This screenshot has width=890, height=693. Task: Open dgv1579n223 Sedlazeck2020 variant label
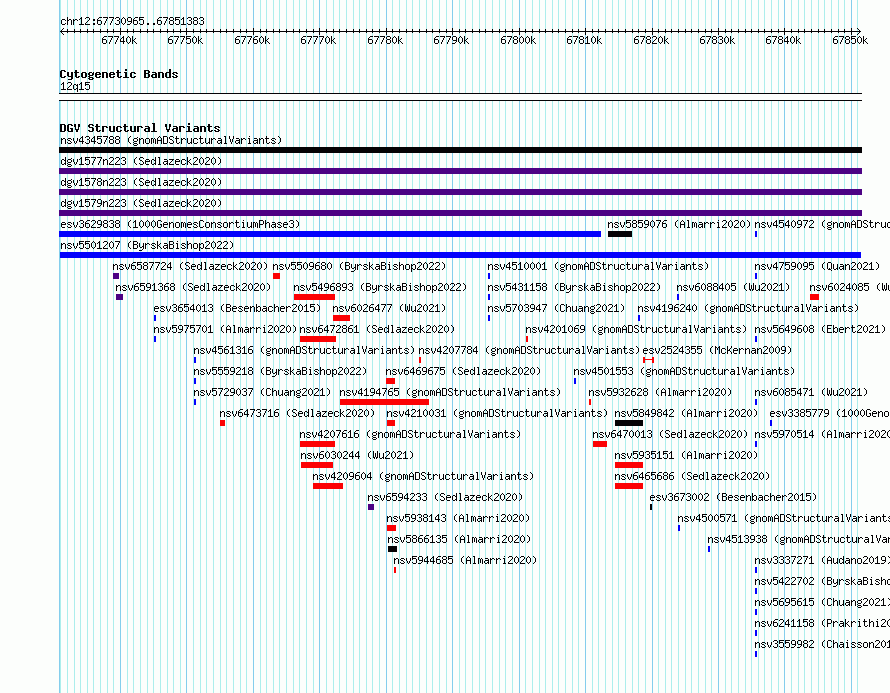click(x=141, y=203)
